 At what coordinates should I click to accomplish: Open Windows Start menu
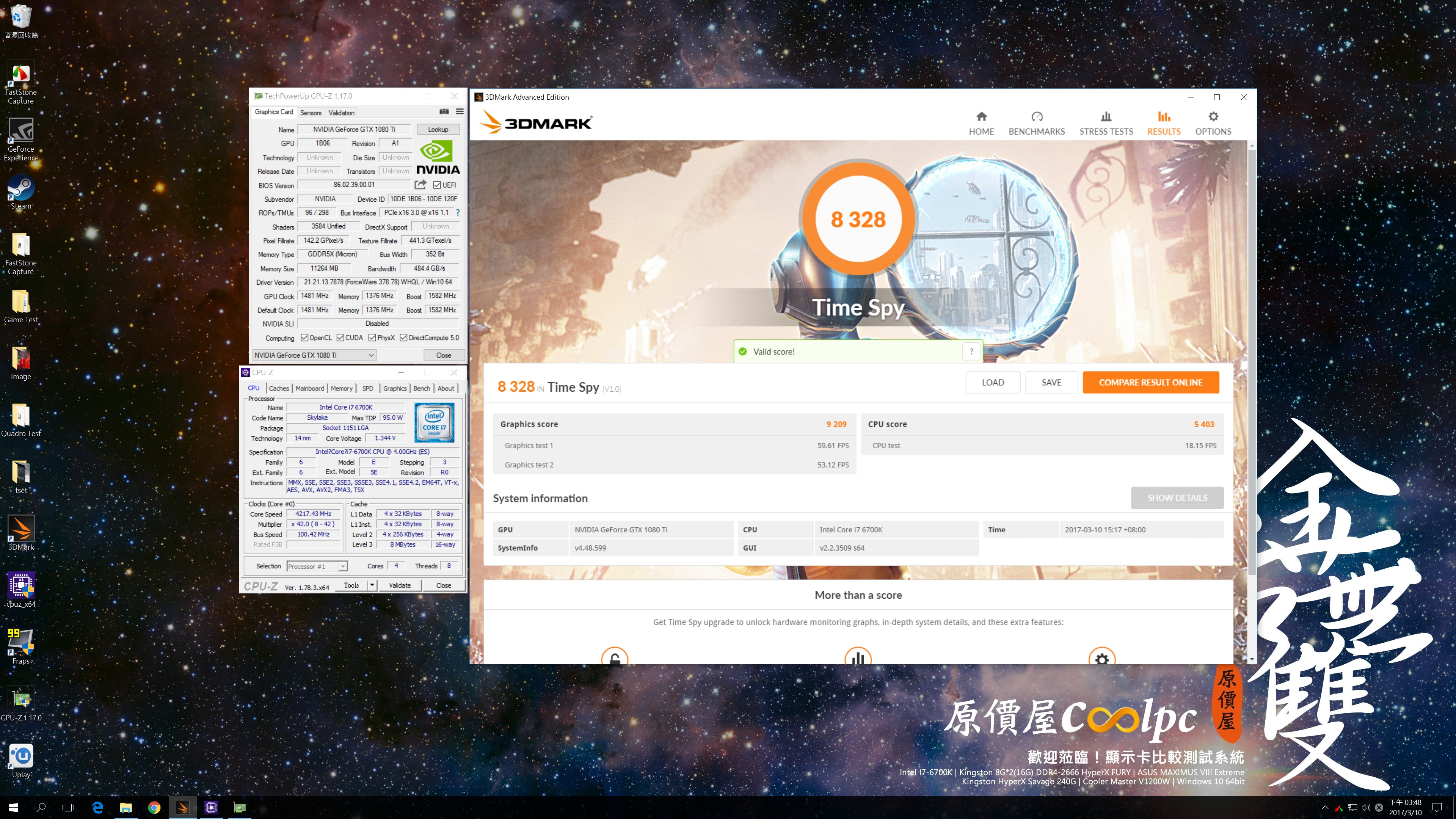pos(14,808)
